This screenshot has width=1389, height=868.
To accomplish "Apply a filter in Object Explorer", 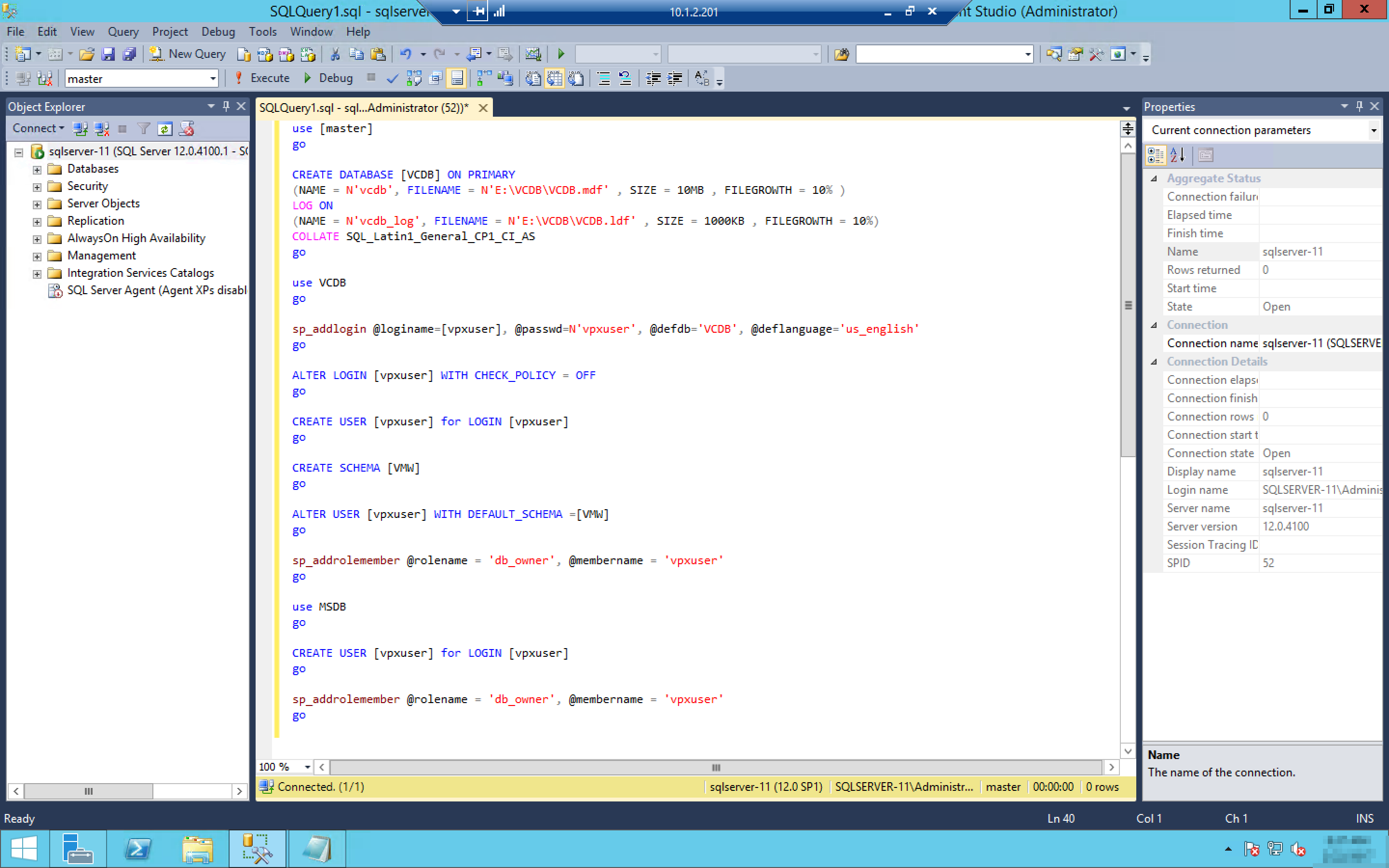I will [144, 129].
